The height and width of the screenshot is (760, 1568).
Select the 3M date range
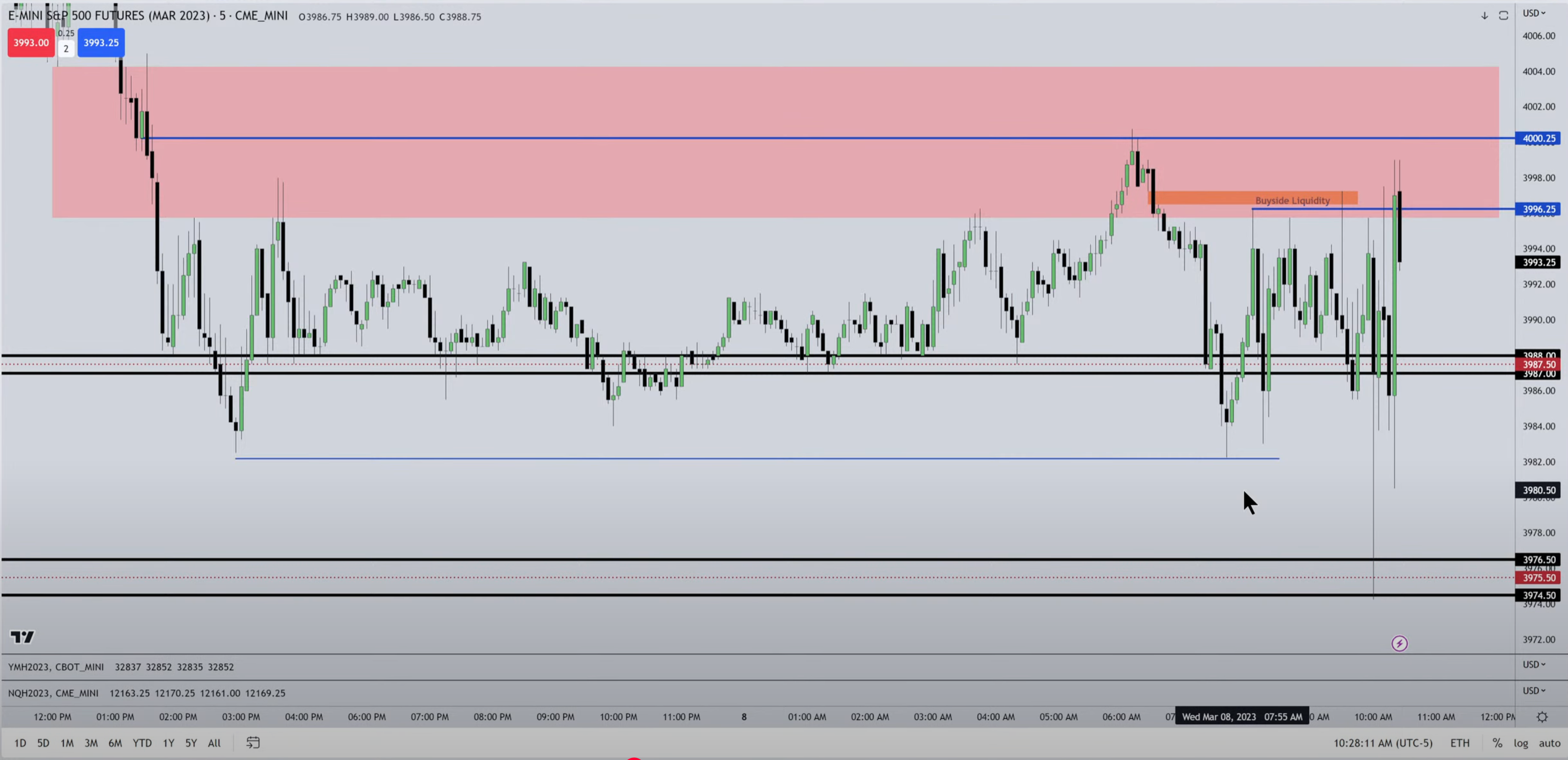(x=91, y=743)
